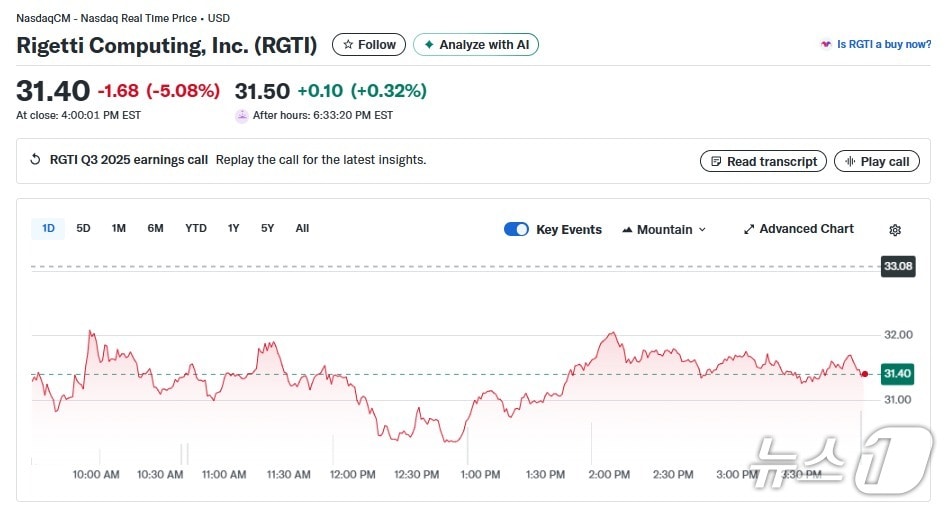Open the Read transcript button
The width and height of the screenshot is (947, 508).
tap(763, 161)
